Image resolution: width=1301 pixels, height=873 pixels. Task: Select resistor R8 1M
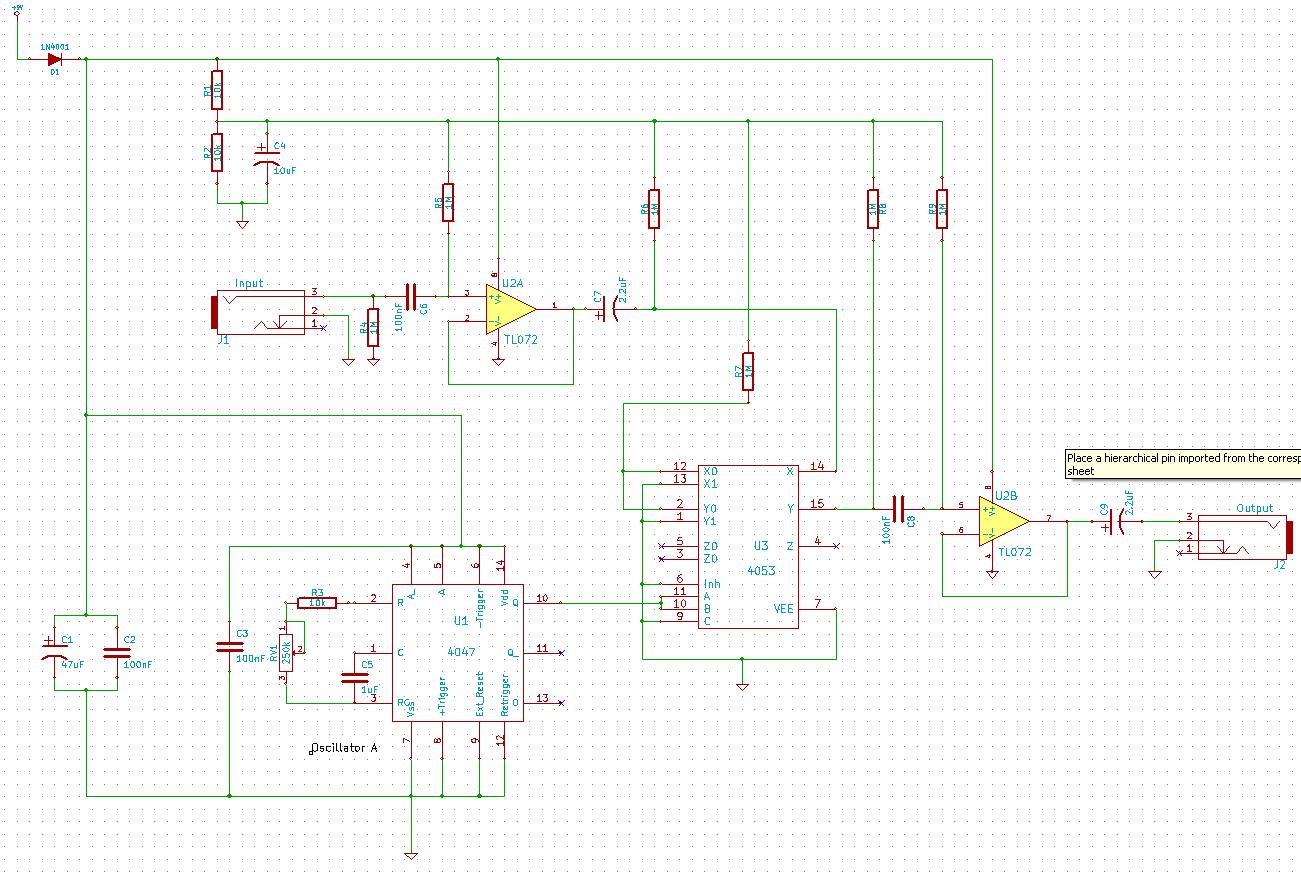(873, 209)
